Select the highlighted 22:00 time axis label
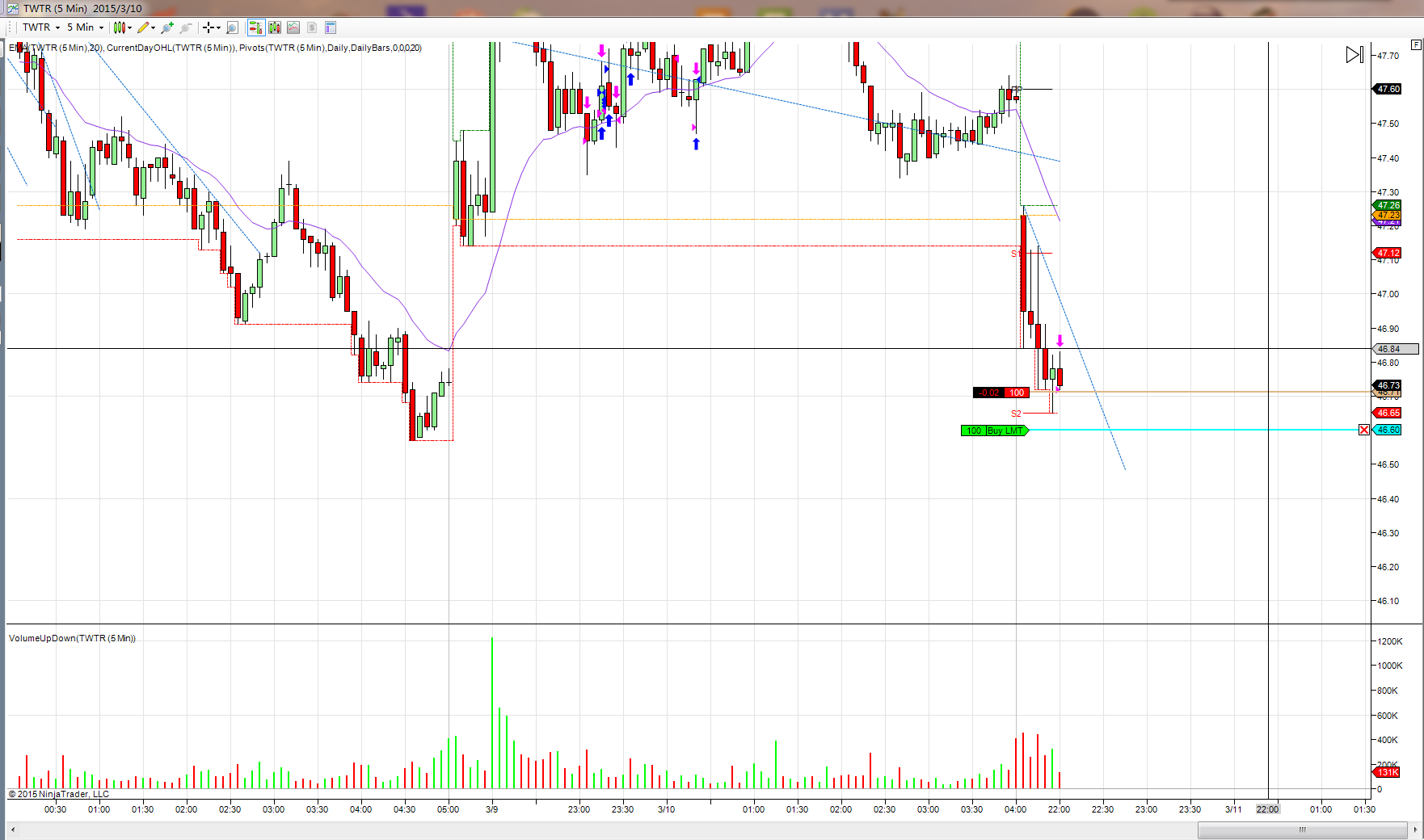1424x840 pixels. pyautogui.click(x=1267, y=809)
